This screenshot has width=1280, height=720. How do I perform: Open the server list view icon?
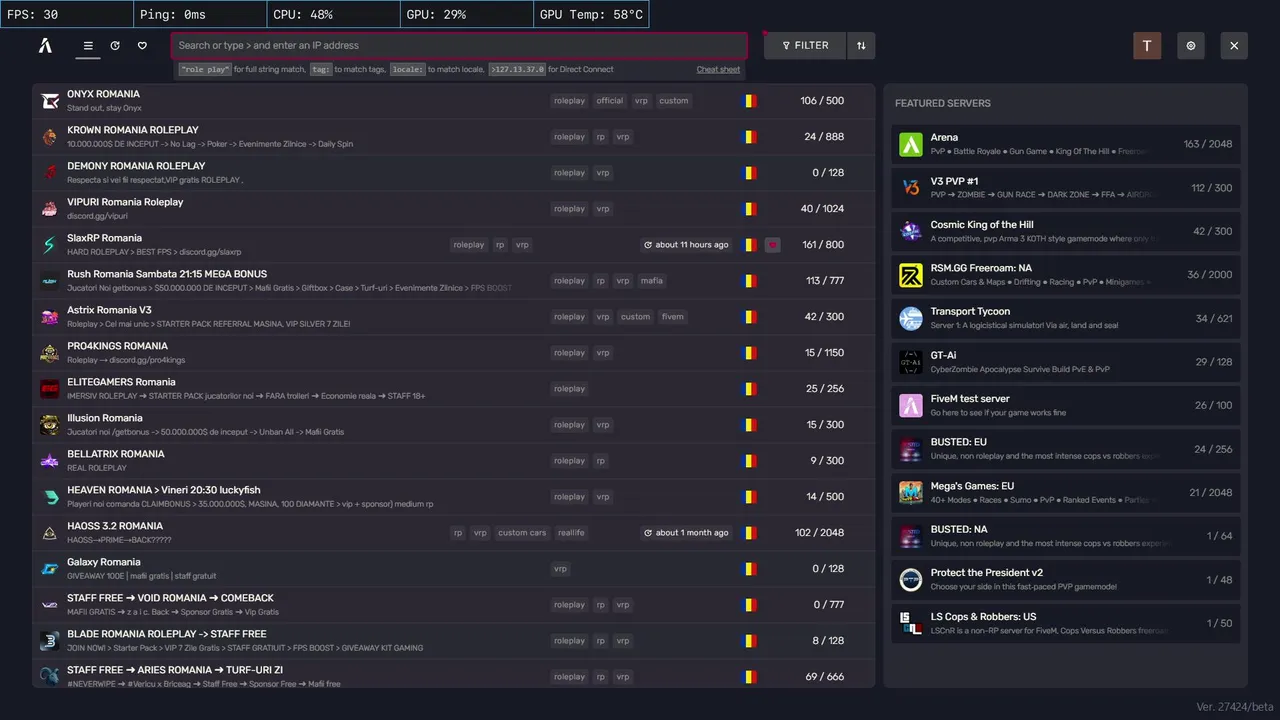[x=88, y=45]
